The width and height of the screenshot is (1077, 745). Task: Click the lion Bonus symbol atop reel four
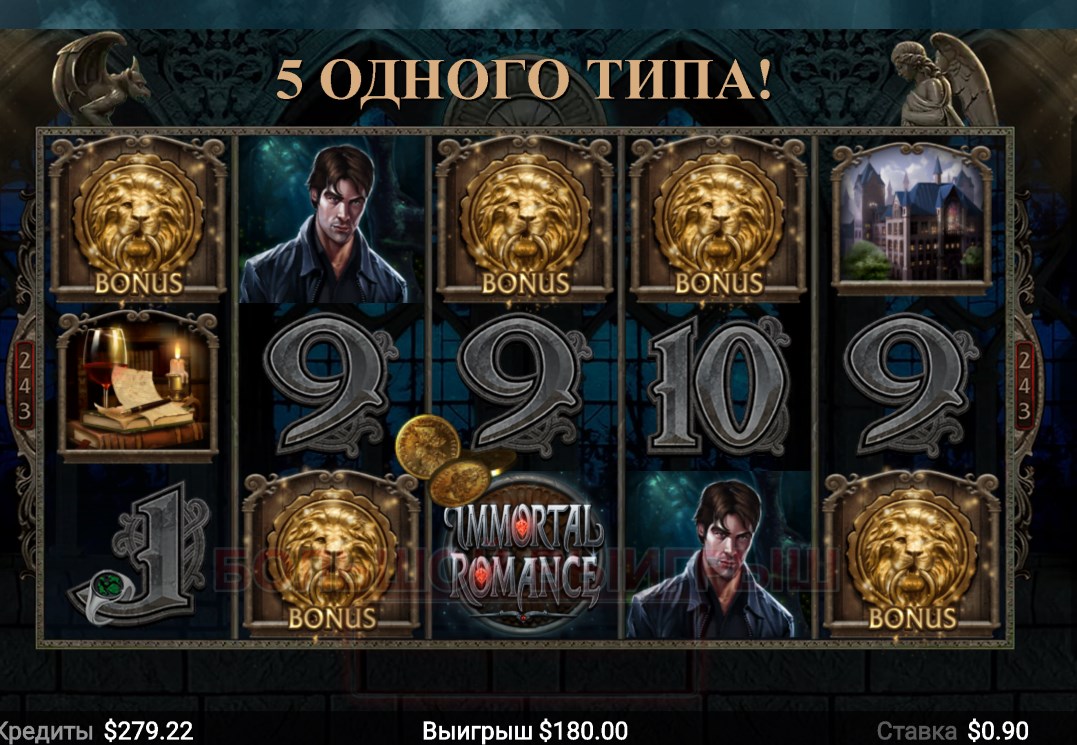718,219
